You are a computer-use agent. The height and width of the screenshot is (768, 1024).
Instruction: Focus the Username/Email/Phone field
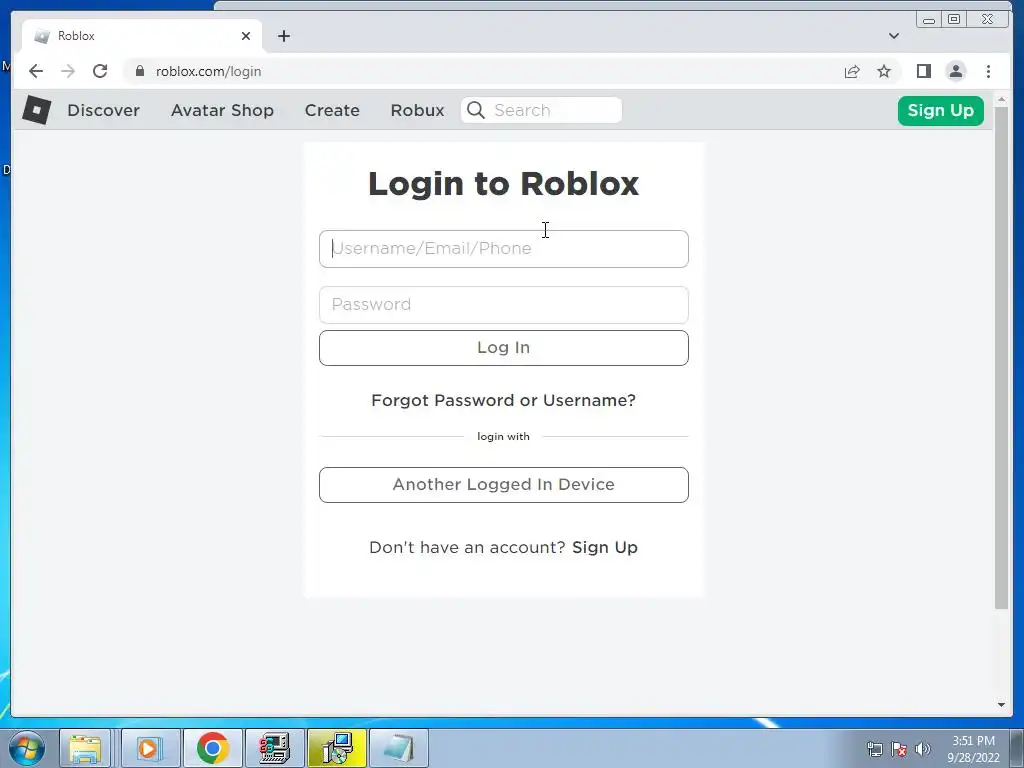coord(504,249)
